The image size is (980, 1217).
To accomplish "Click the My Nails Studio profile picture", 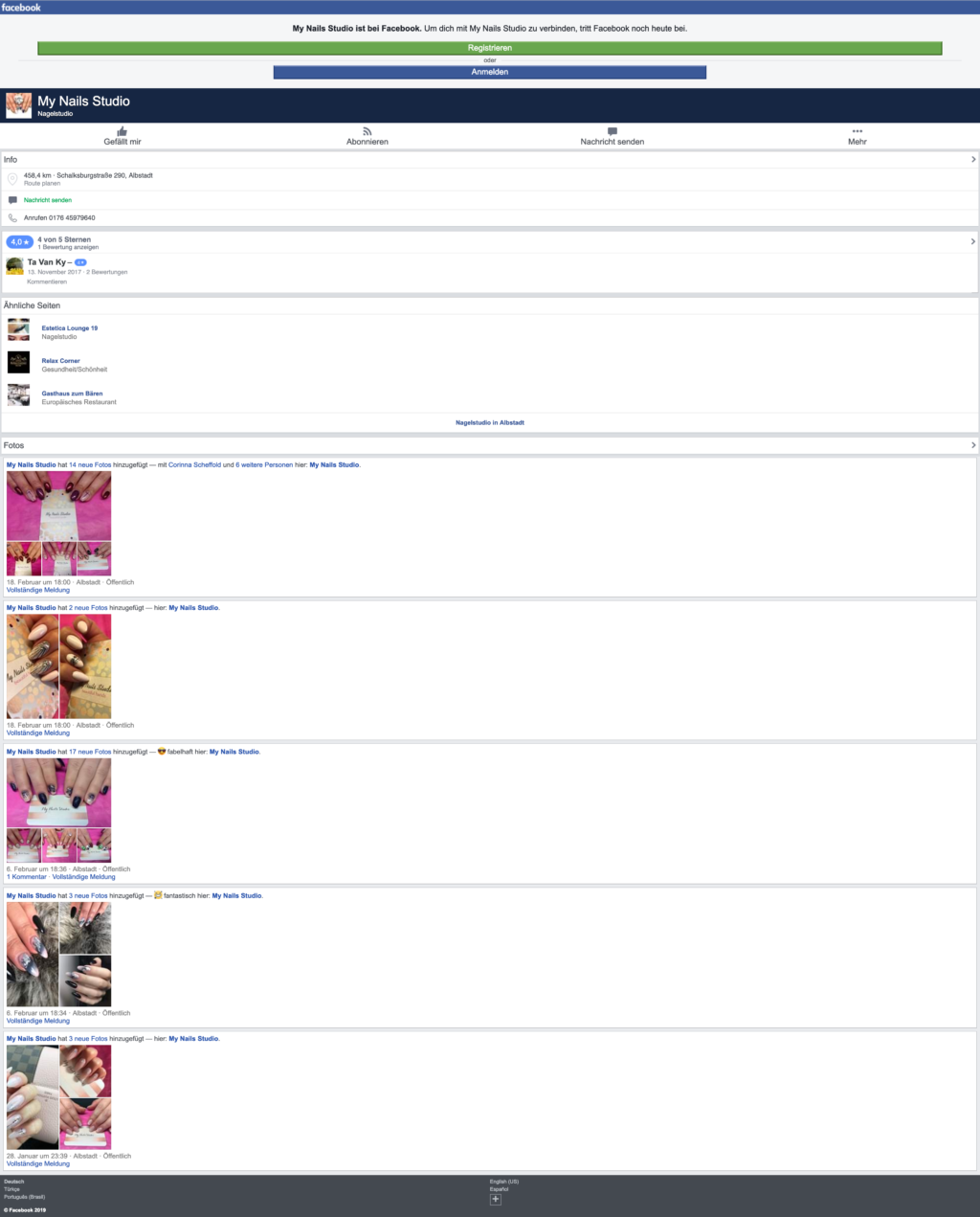I will point(18,105).
